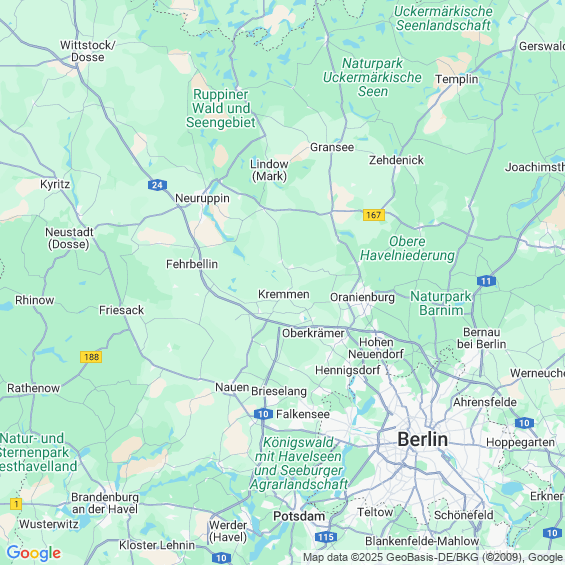This screenshot has width=565, height=565.
Task: Select the Naturpark Barnim label
Action: point(441,303)
